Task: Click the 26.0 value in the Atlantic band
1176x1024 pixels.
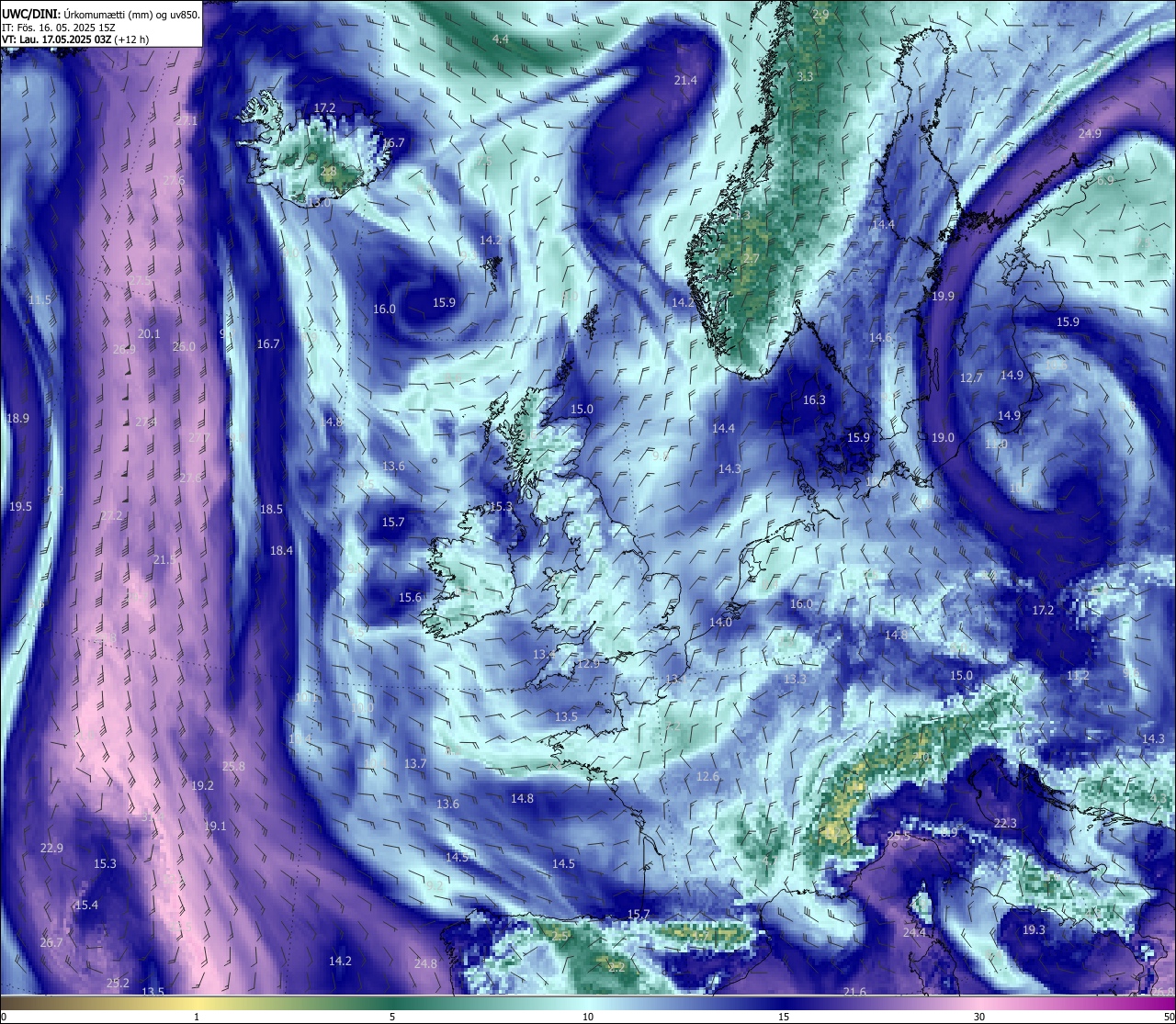Action: [x=184, y=346]
